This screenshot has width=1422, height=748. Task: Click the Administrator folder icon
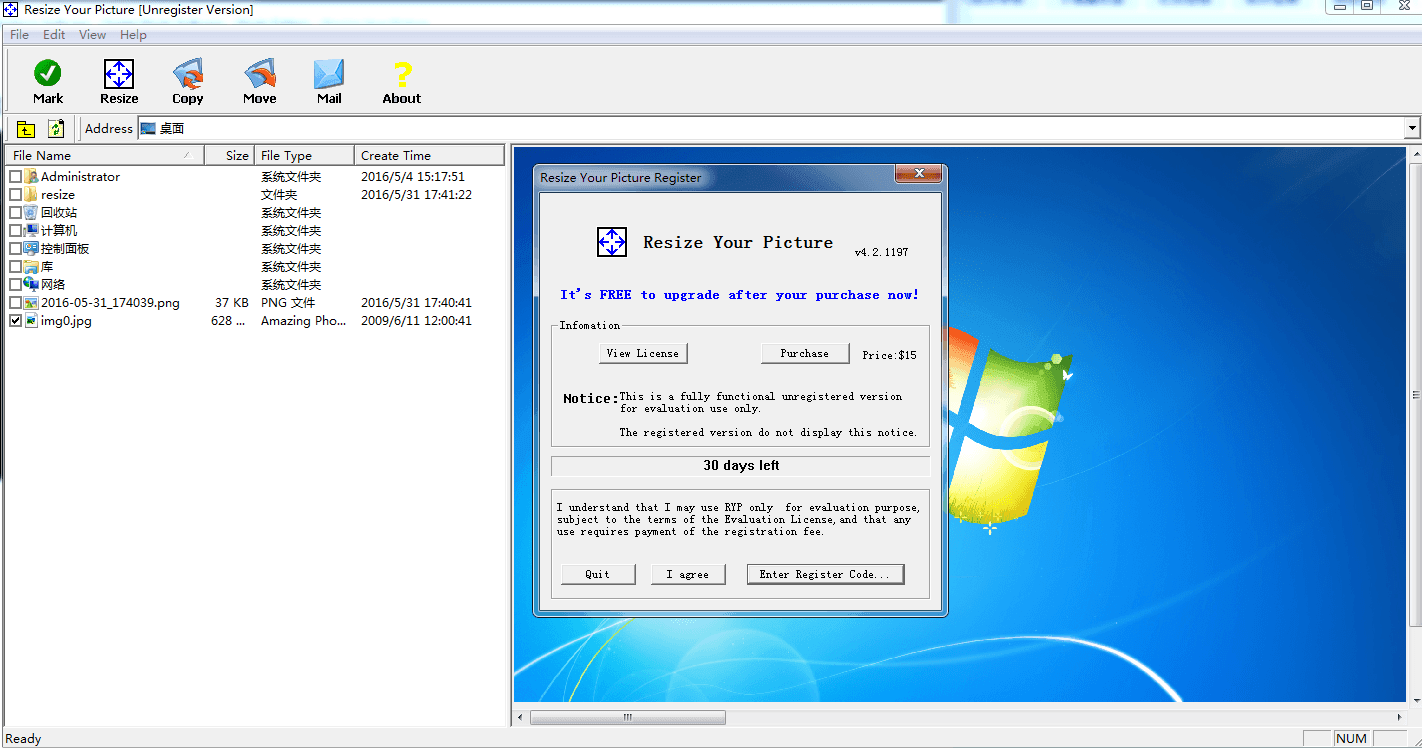(31, 177)
